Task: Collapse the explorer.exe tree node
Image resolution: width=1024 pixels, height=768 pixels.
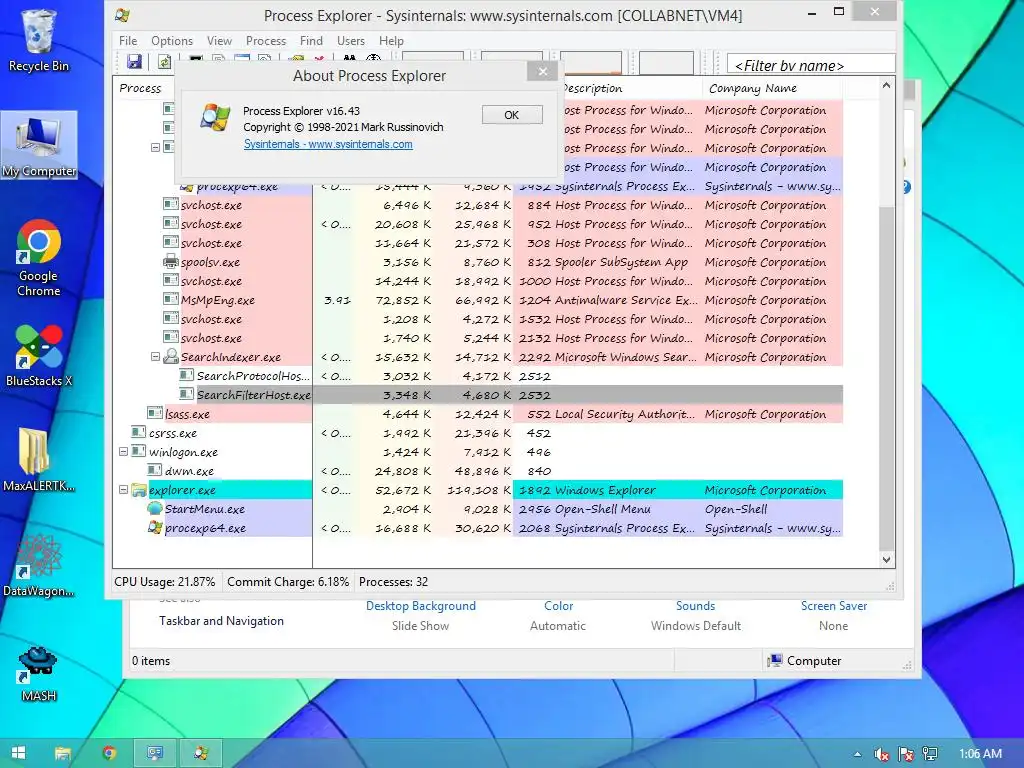Action: click(x=123, y=489)
